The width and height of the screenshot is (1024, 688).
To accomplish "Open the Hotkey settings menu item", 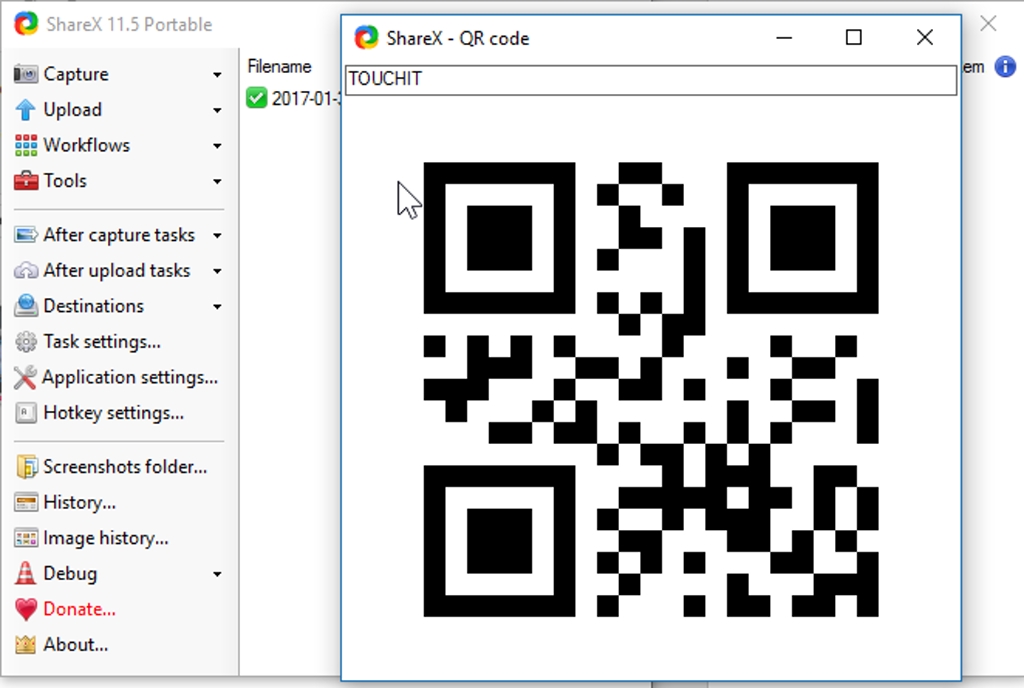I will click(113, 413).
